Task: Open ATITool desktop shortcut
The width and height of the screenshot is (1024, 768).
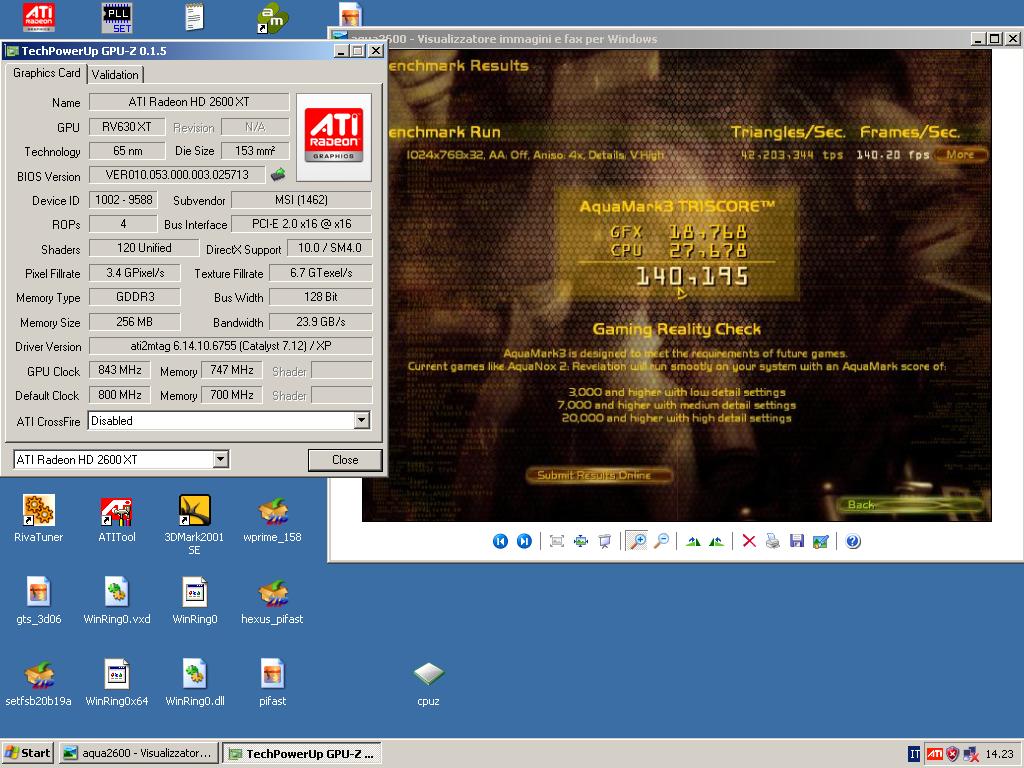Action: (x=116, y=519)
